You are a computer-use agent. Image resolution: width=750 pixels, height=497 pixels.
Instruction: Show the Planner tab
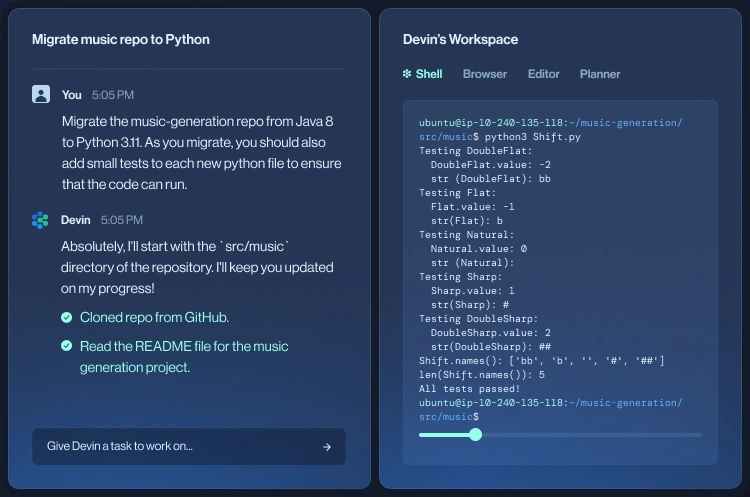pos(600,74)
